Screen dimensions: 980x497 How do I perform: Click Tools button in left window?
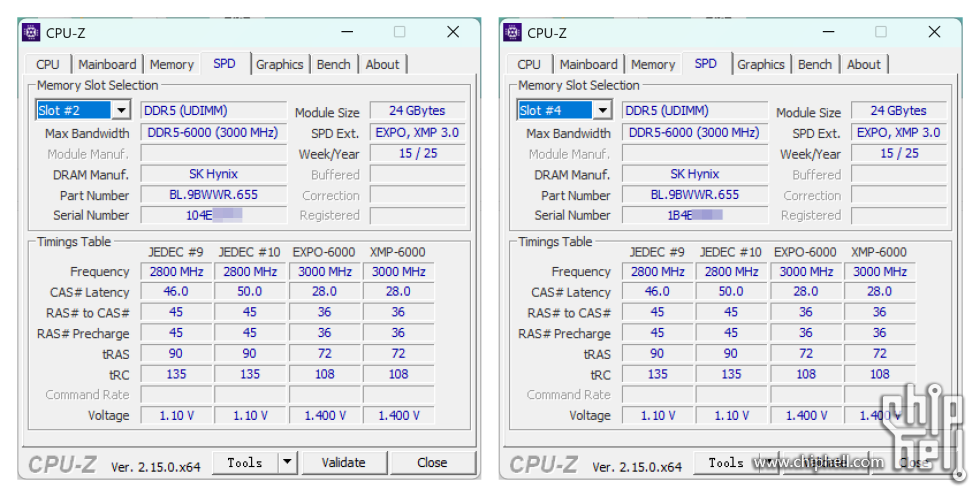pyautogui.click(x=245, y=463)
